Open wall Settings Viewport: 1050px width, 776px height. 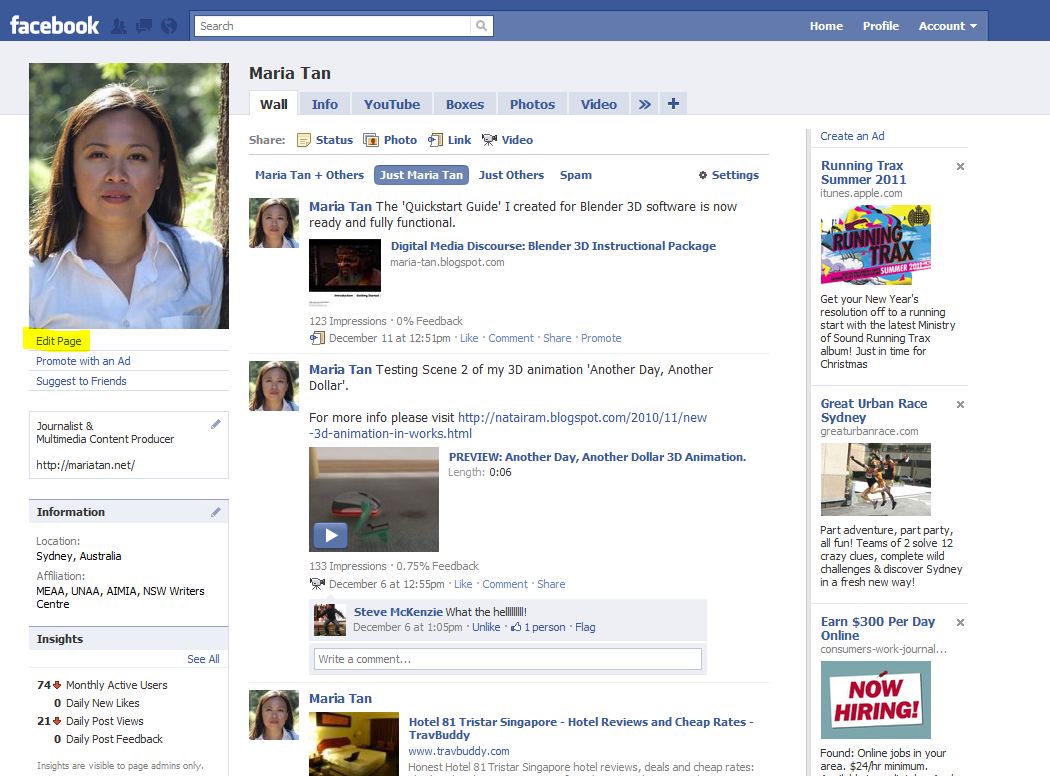click(x=735, y=175)
